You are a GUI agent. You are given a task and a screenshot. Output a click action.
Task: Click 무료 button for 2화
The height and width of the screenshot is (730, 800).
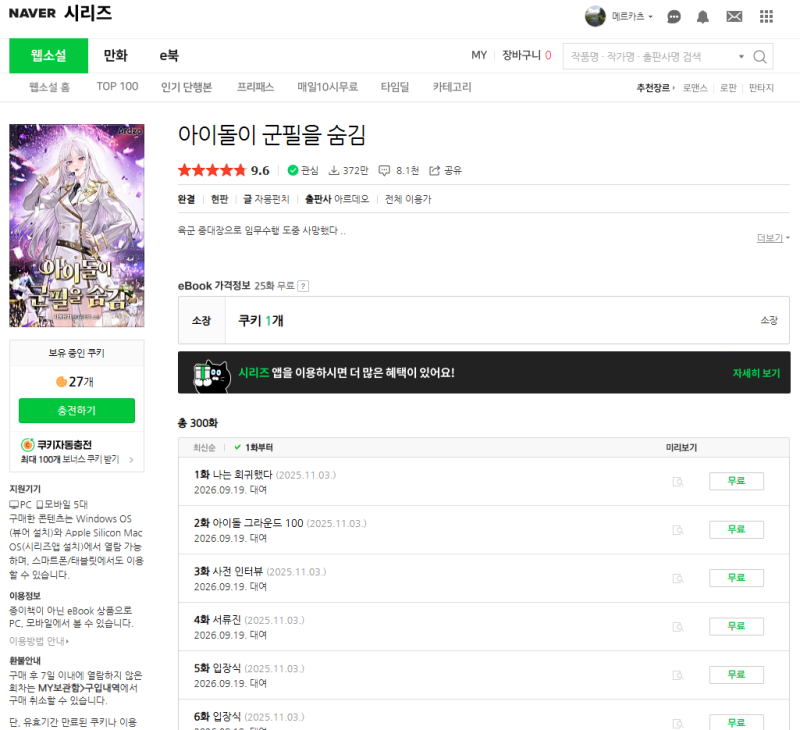[736, 530]
